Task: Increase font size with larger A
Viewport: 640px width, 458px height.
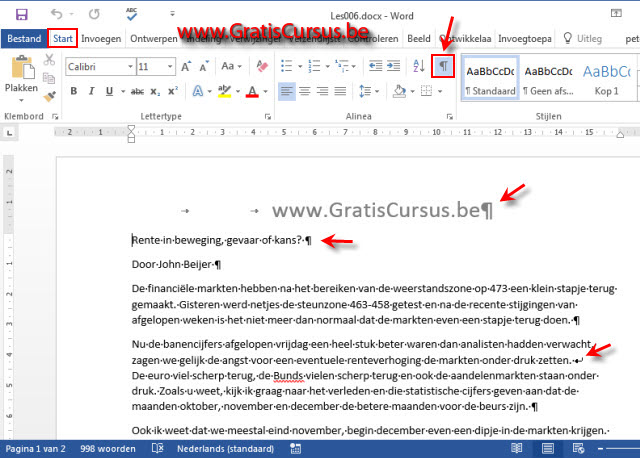Action: 186,66
